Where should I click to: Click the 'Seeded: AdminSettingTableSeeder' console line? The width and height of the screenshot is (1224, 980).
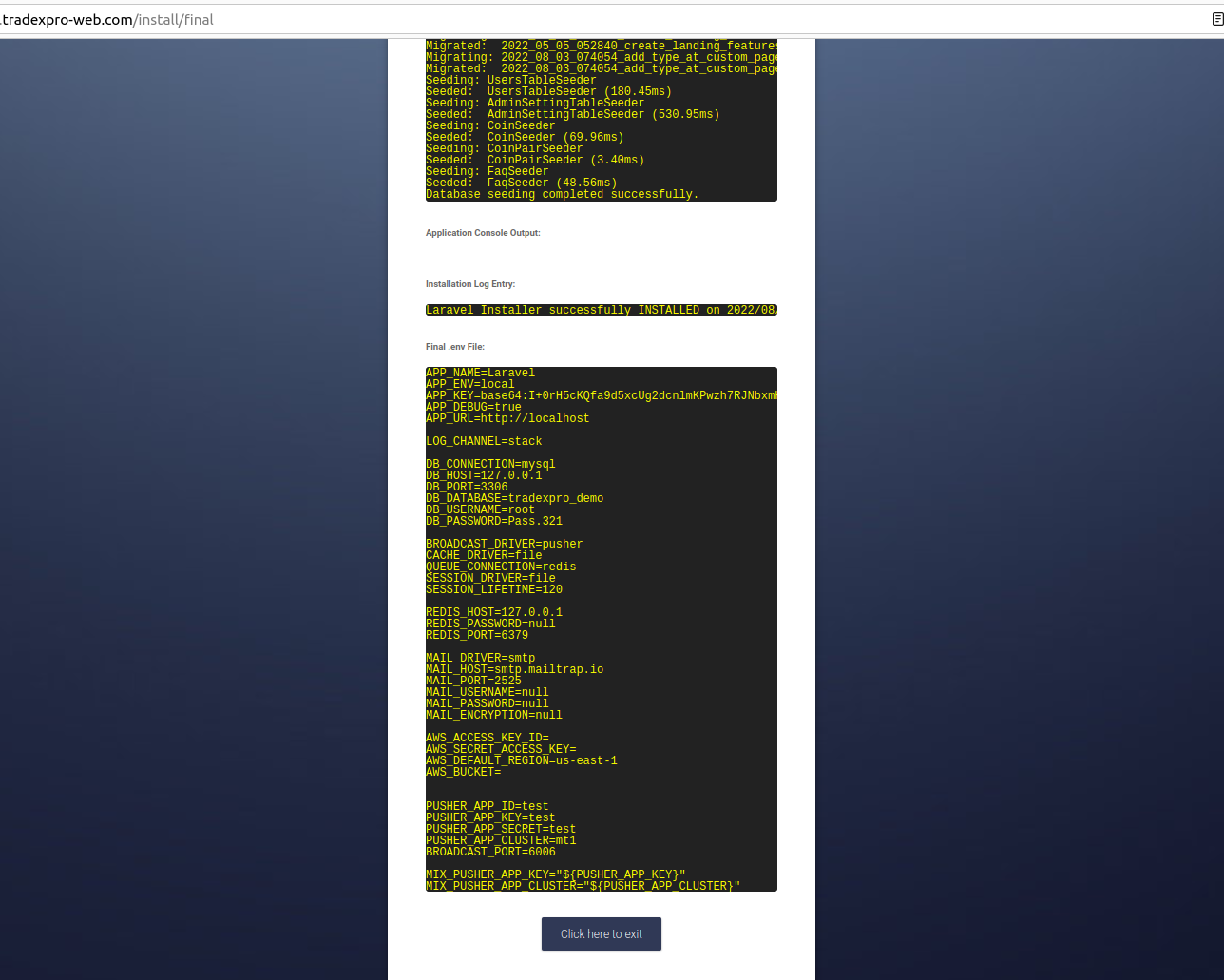tap(572, 114)
